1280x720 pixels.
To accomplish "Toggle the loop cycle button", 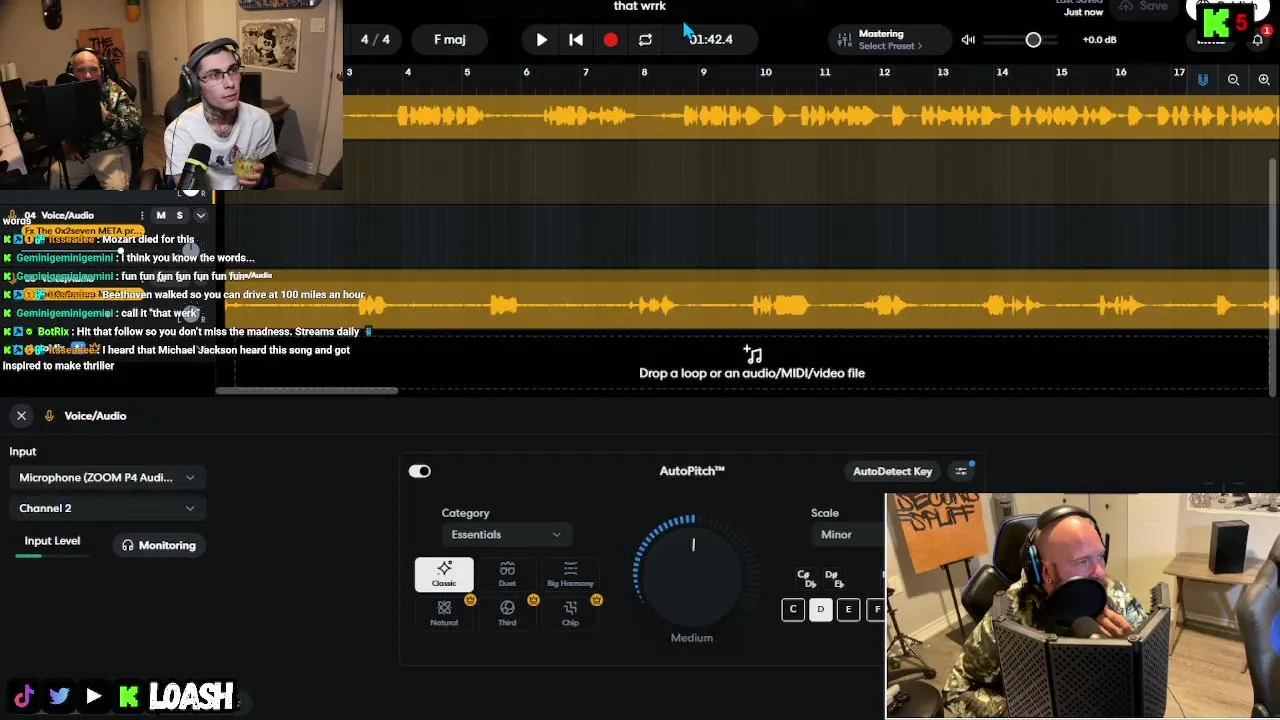I will coord(645,40).
